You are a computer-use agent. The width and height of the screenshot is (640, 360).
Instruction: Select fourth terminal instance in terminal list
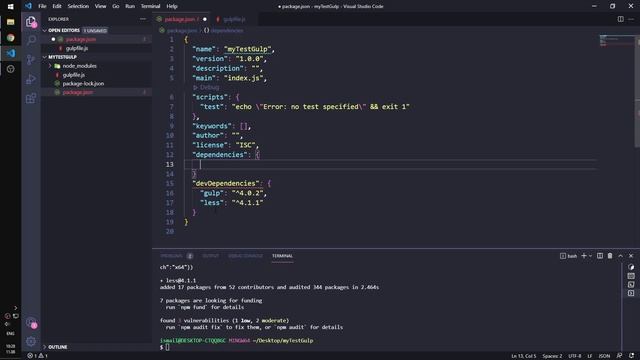pos(631,293)
